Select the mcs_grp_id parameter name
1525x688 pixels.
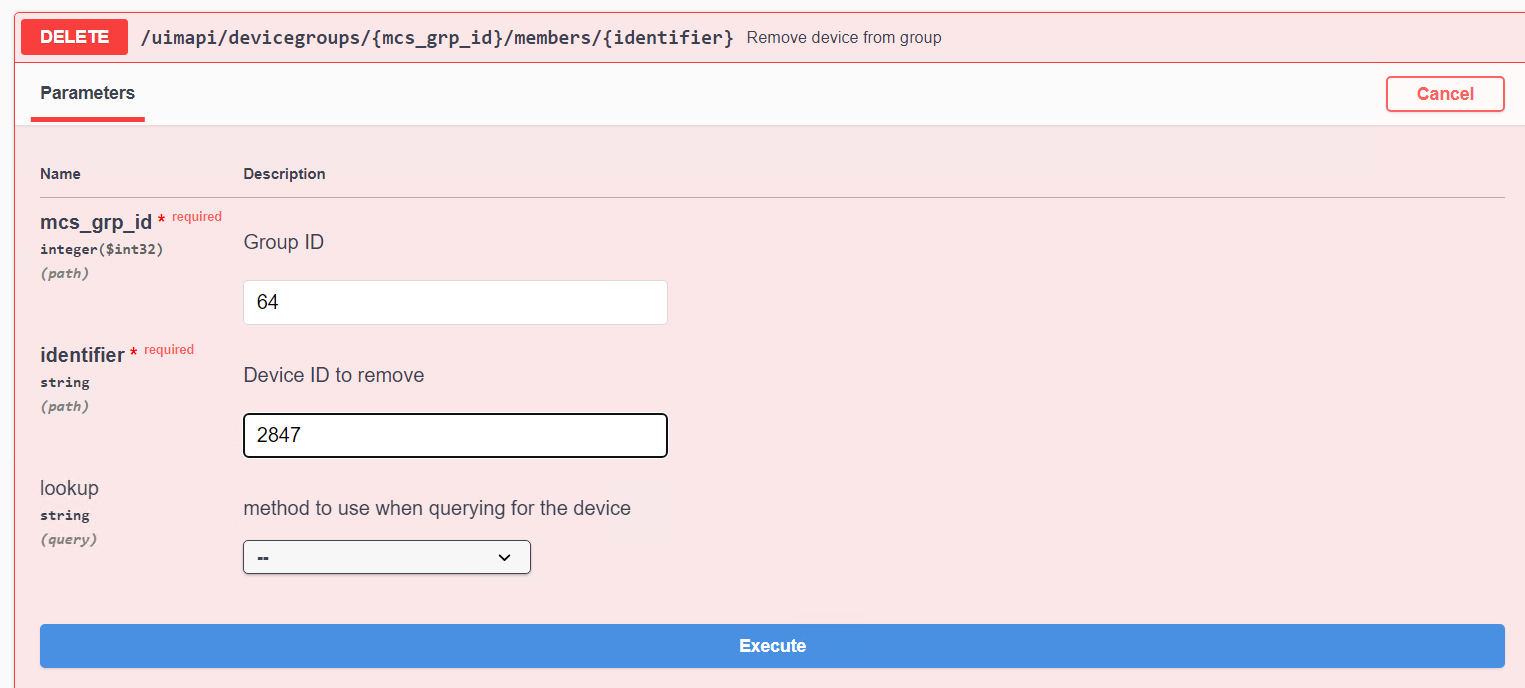[x=96, y=222]
